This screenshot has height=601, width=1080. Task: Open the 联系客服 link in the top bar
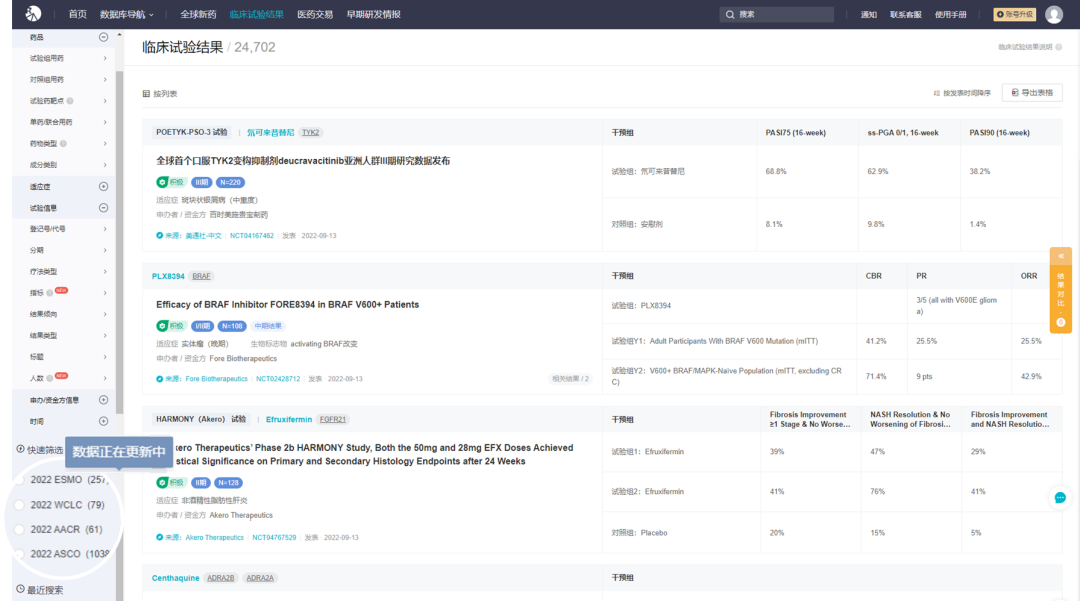pyautogui.click(x=906, y=14)
